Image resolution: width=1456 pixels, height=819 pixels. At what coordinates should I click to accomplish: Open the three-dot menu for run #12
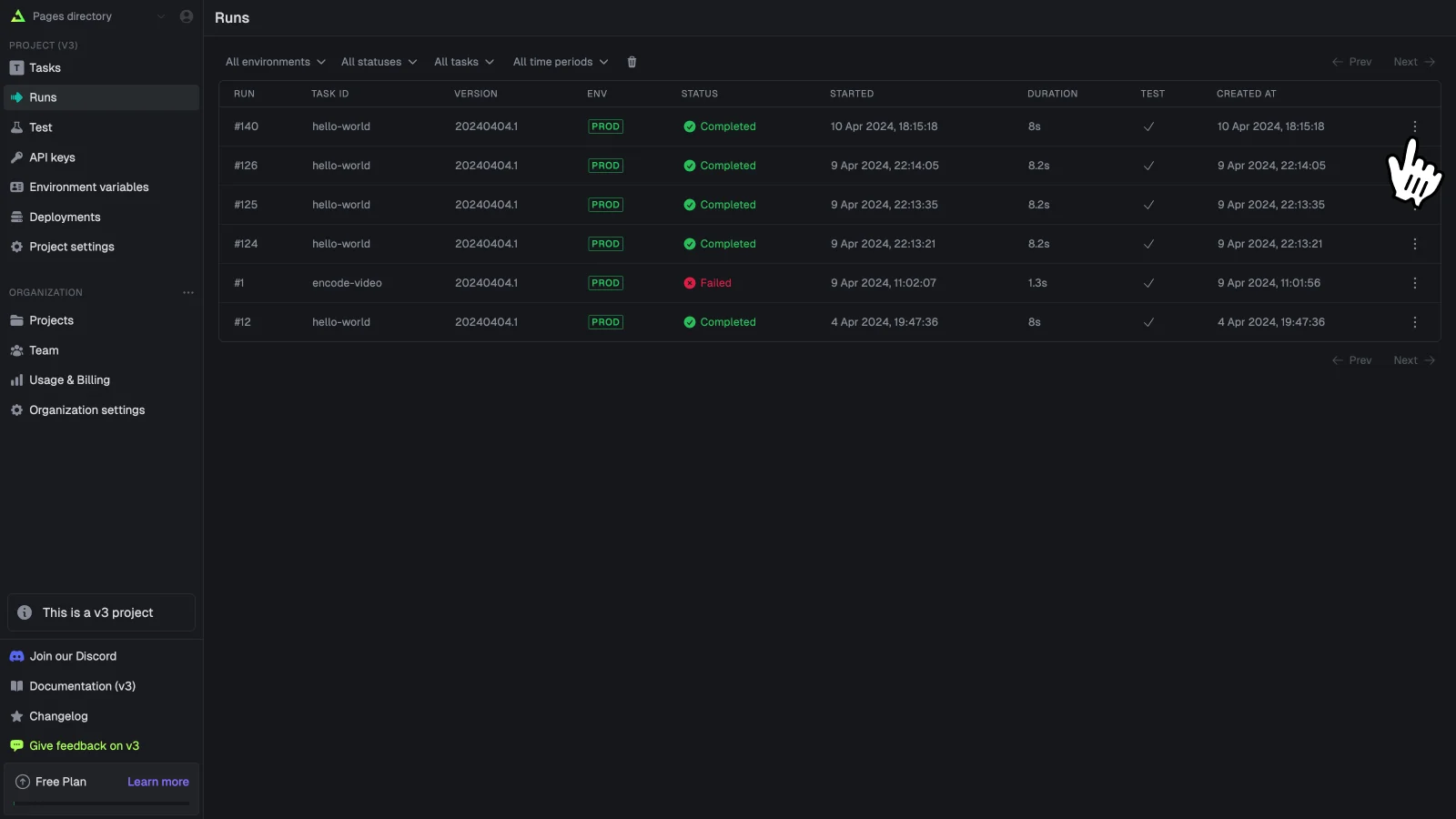click(x=1414, y=322)
